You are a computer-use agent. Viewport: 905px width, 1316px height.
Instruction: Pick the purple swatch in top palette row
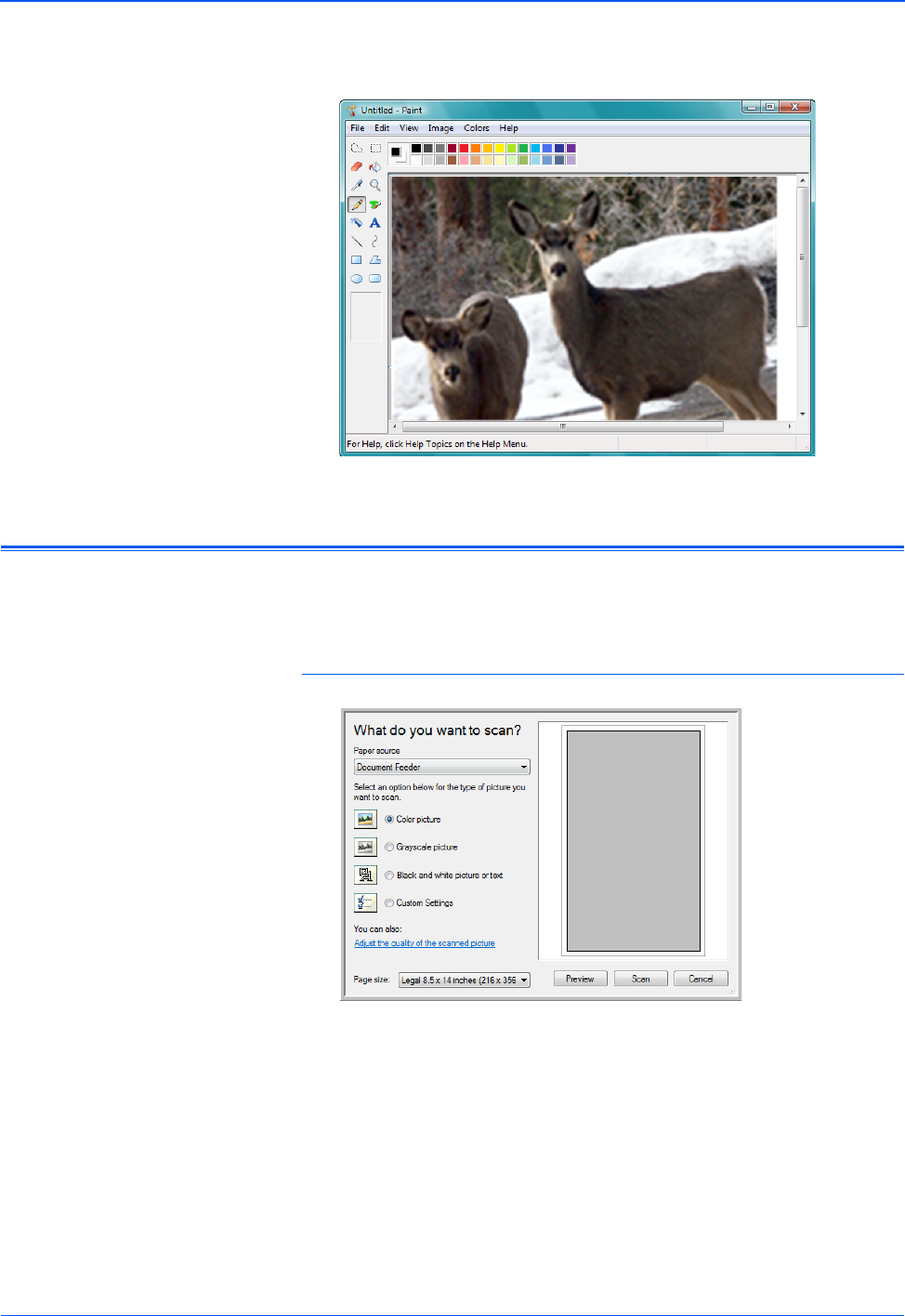(x=571, y=148)
